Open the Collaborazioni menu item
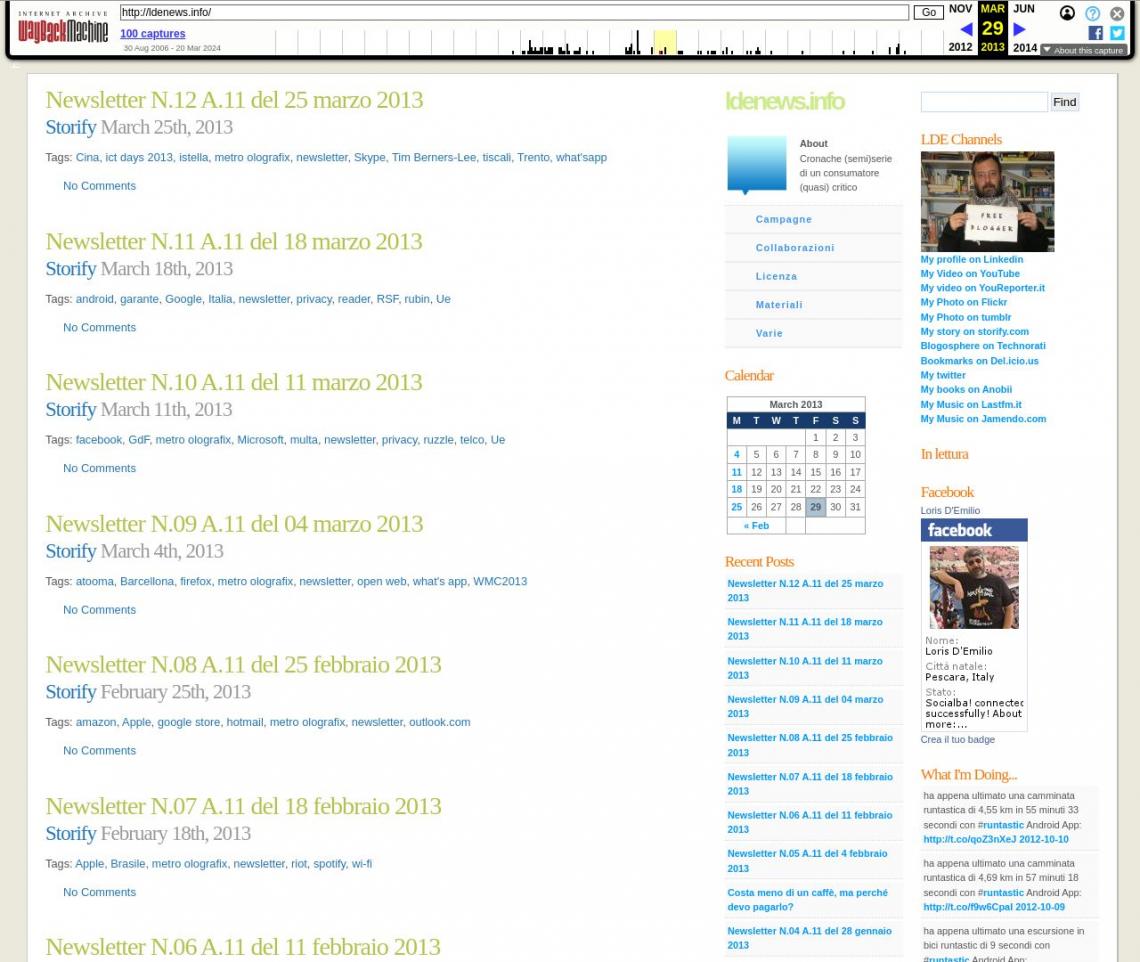The image size is (1140, 962). (x=794, y=248)
